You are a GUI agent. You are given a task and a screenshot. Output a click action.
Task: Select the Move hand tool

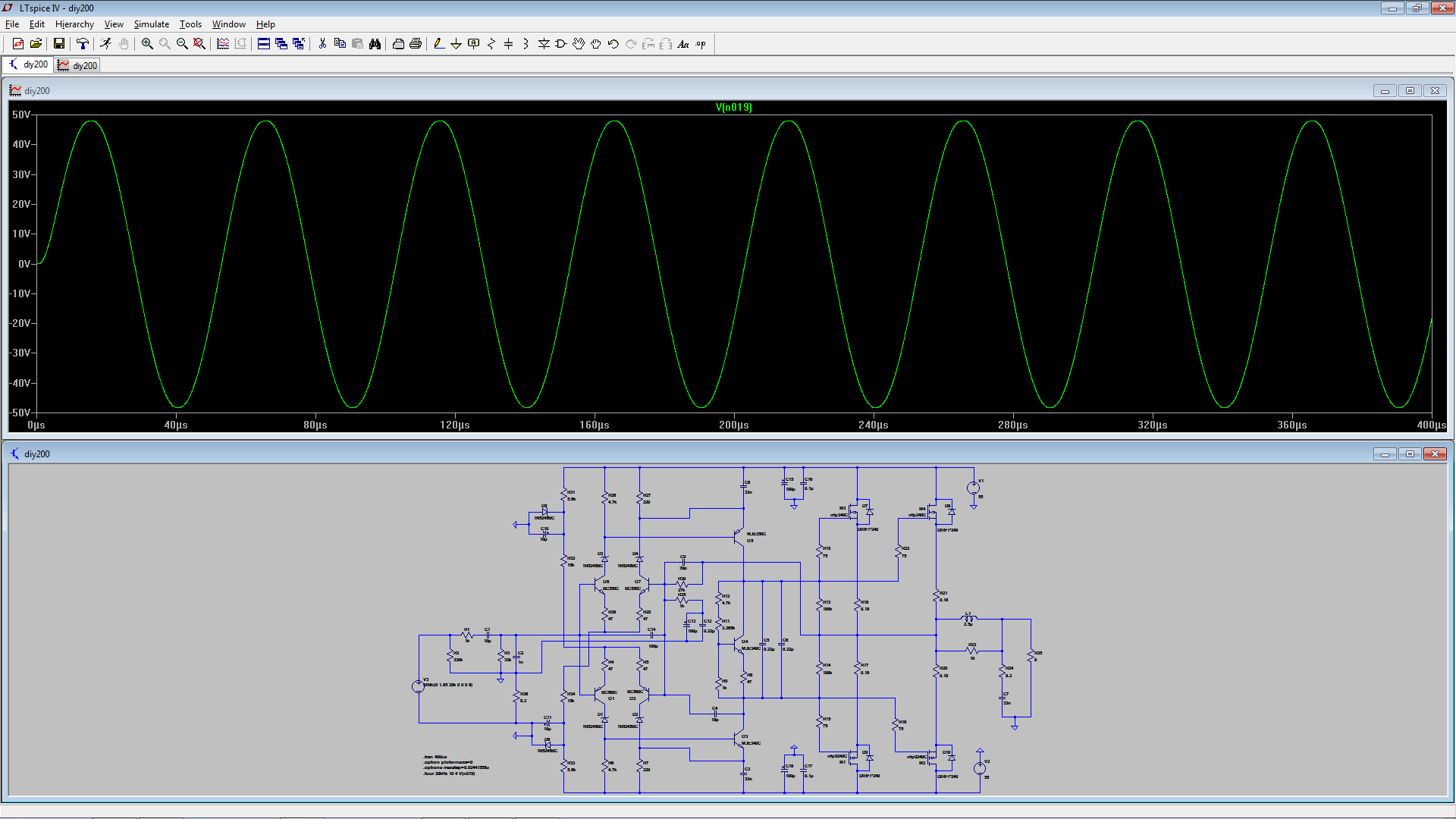tap(579, 44)
